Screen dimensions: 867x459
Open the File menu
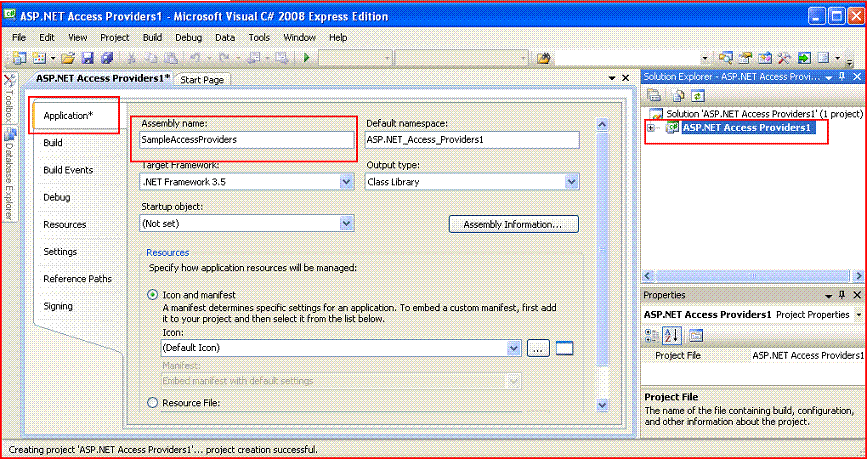point(19,38)
